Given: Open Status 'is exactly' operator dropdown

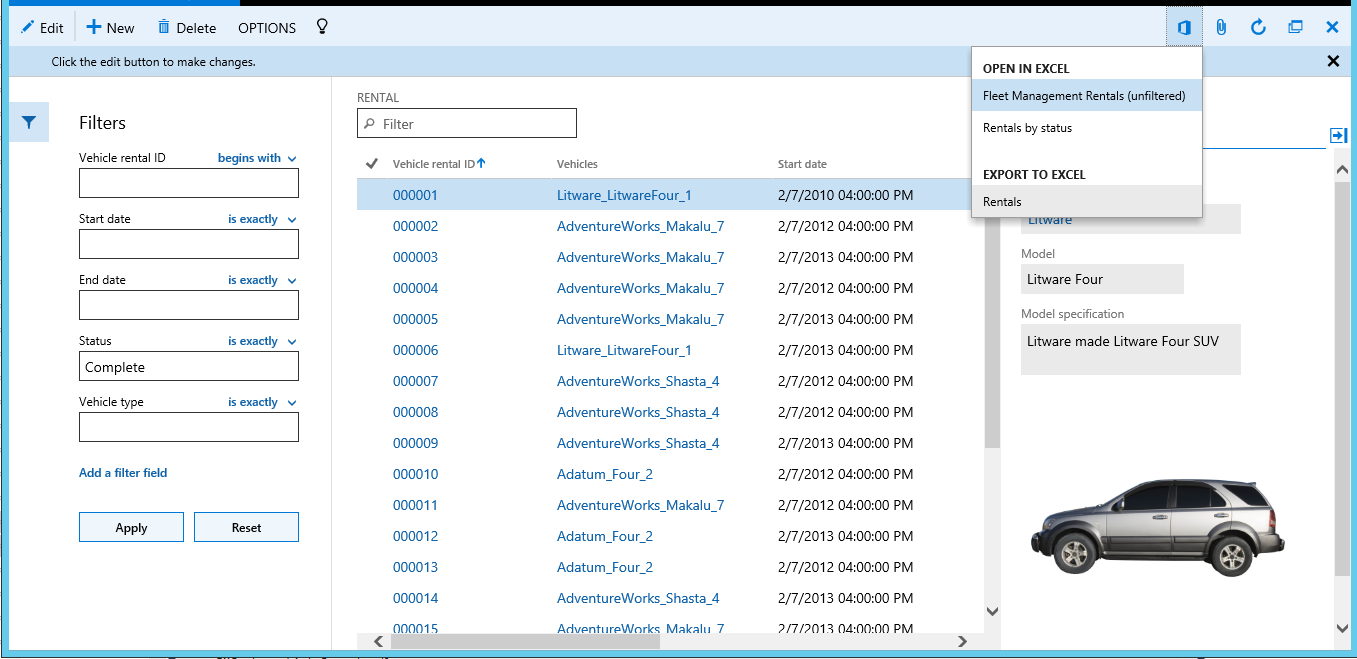Looking at the screenshot, I should point(262,341).
